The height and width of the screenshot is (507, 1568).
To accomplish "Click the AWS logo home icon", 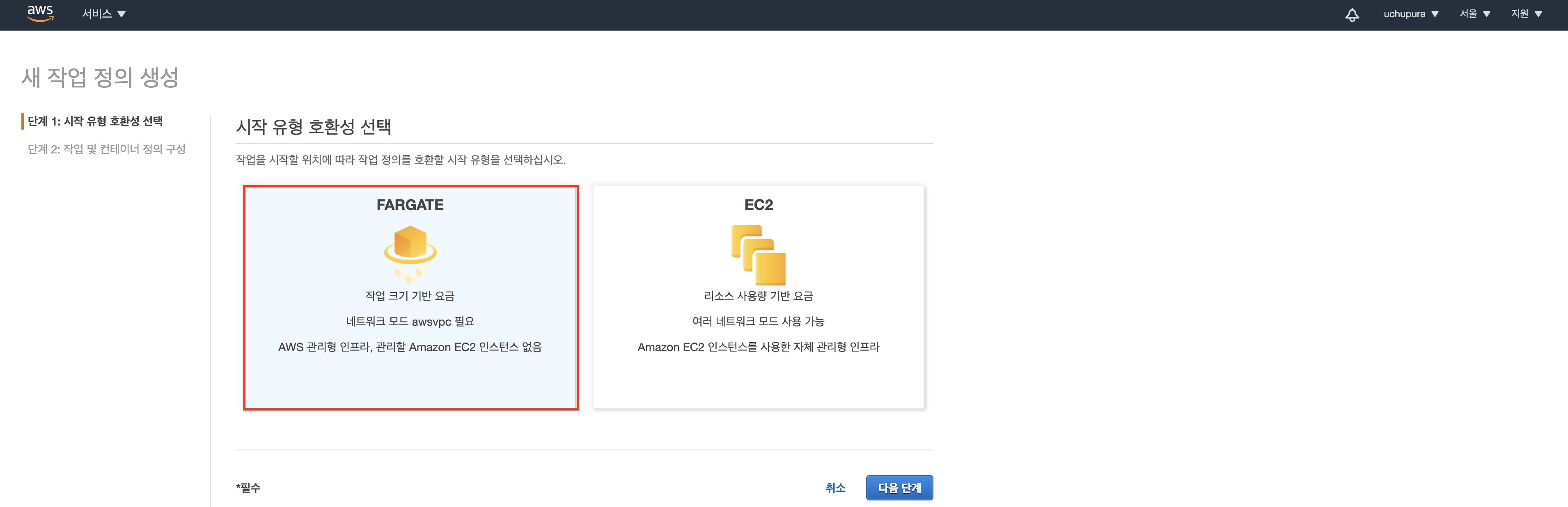I will coord(40,14).
